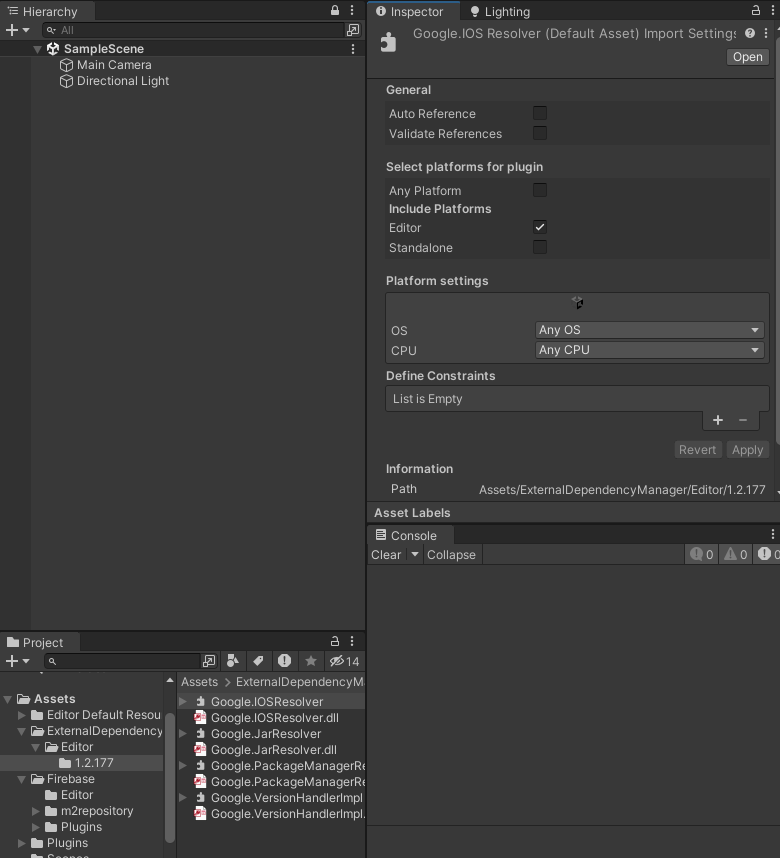The width and height of the screenshot is (780, 858).
Task: Expand Editor Default Resources folder
Action: (22, 715)
